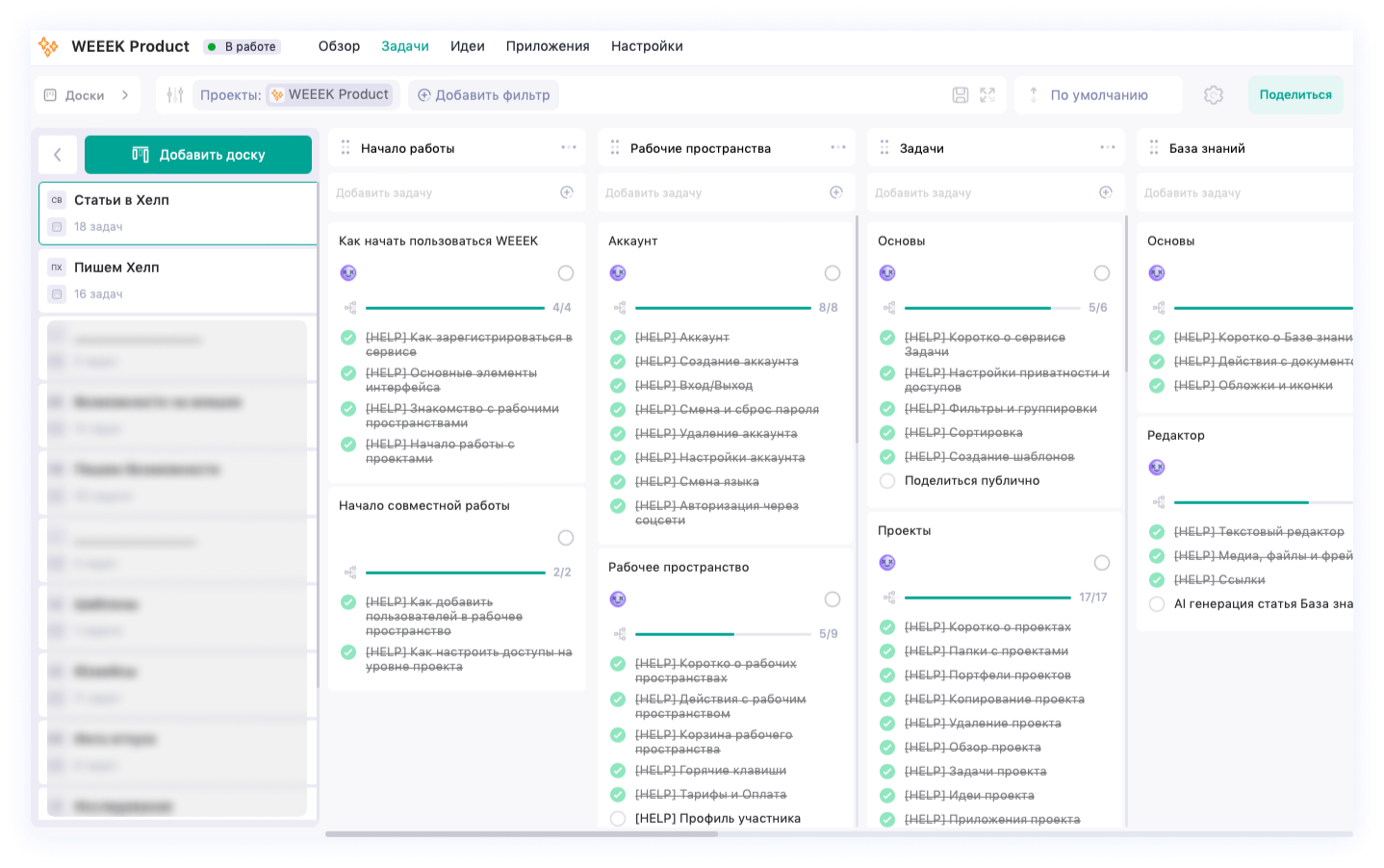Screen dimensions: 1384x868
Task: Click the 17/17 progress bar on Проекты card
Action: coord(987,598)
